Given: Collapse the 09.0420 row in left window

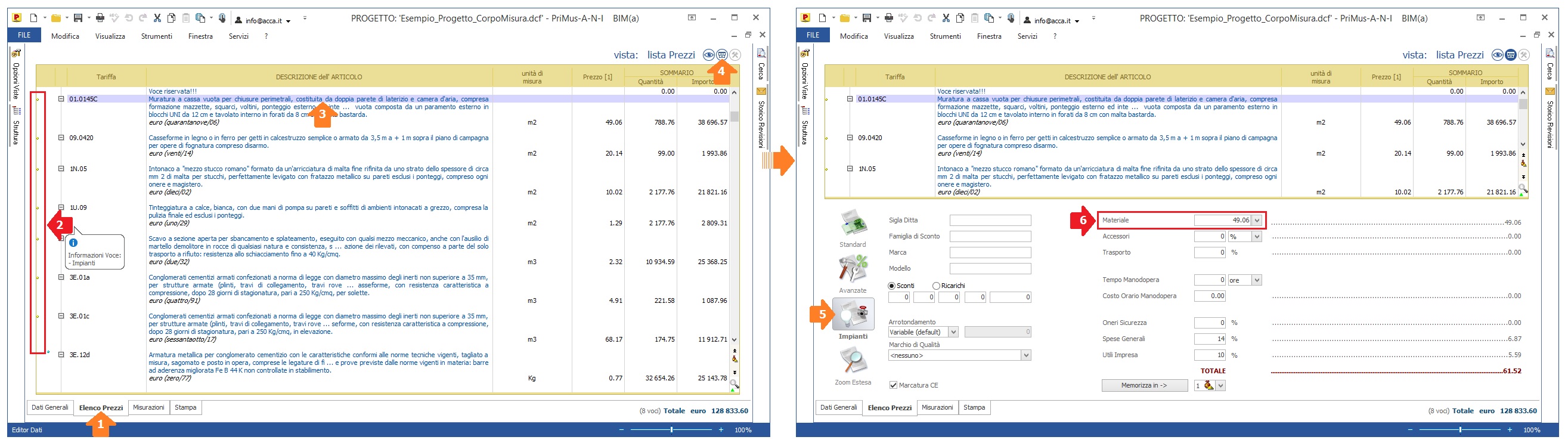Looking at the screenshot, I should click(x=61, y=138).
